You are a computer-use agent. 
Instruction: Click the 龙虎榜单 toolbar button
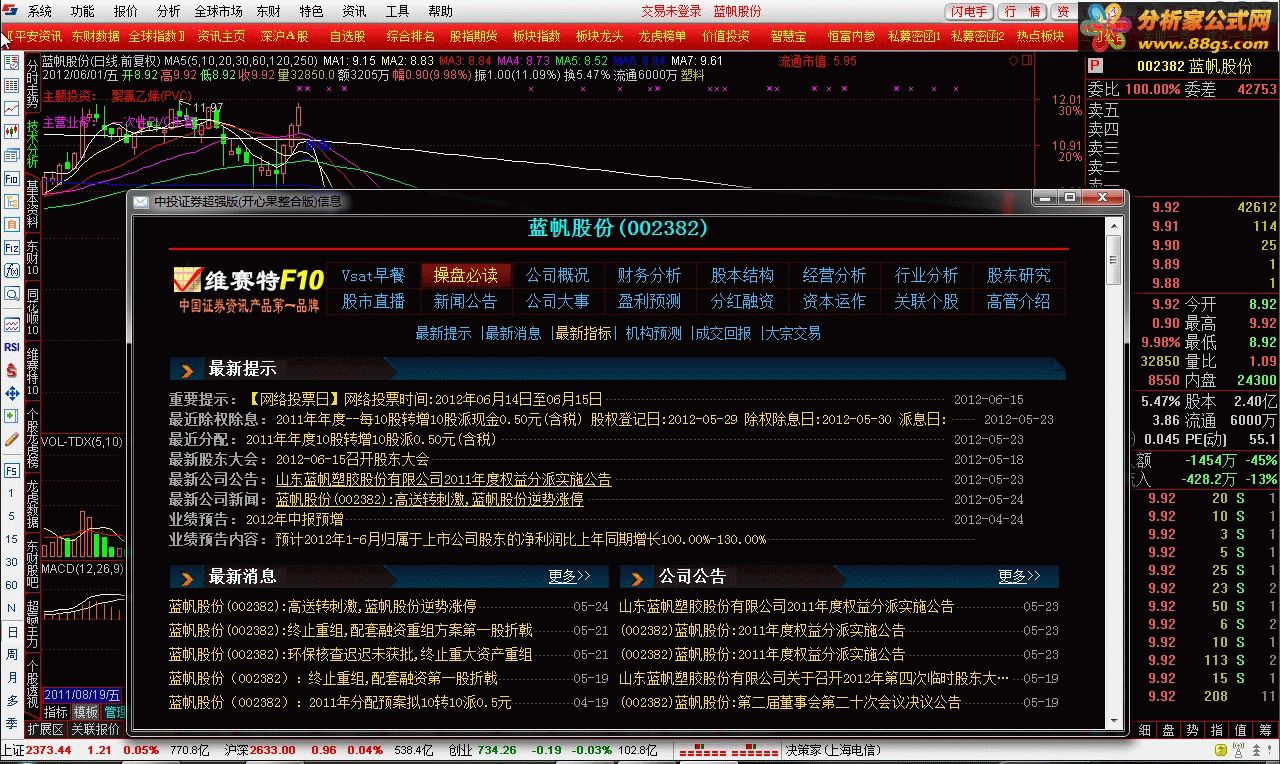[x=661, y=36]
